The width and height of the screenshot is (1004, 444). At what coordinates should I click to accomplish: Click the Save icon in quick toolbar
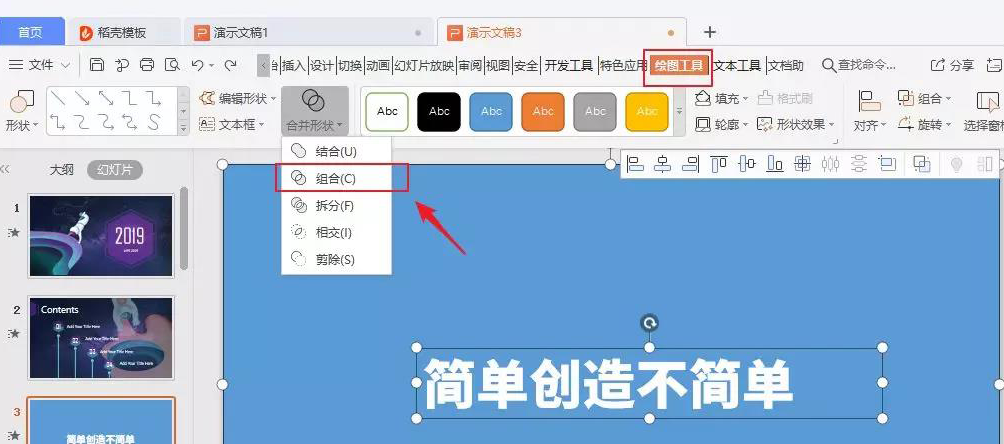[x=97, y=65]
